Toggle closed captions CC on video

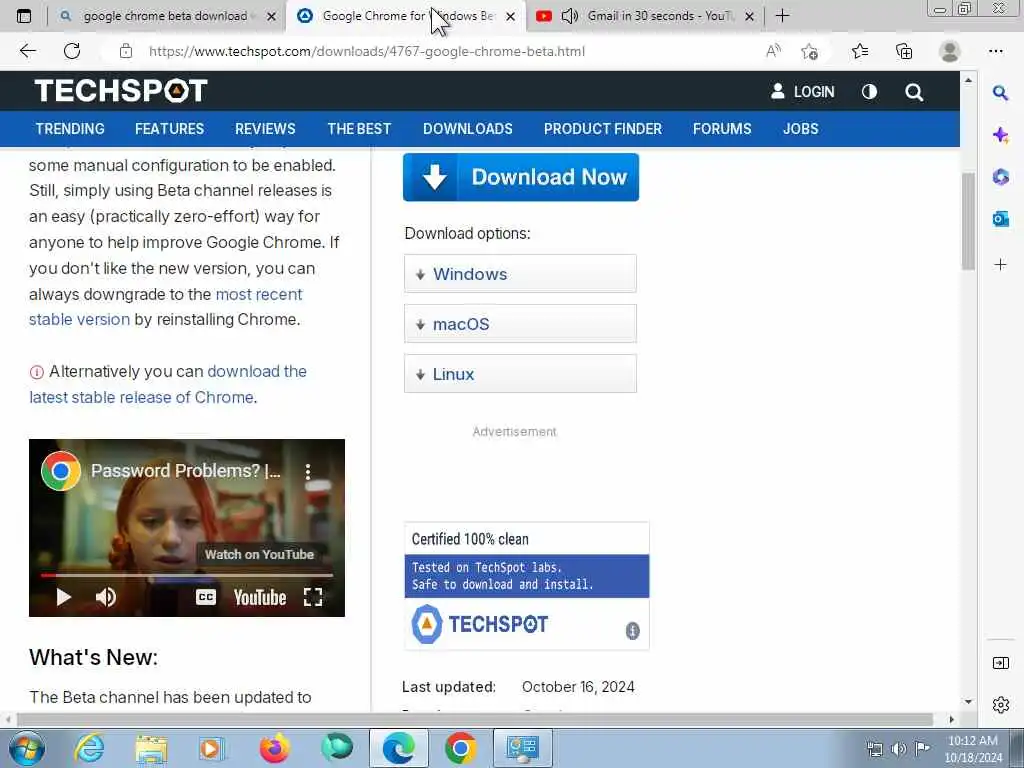(206, 596)
